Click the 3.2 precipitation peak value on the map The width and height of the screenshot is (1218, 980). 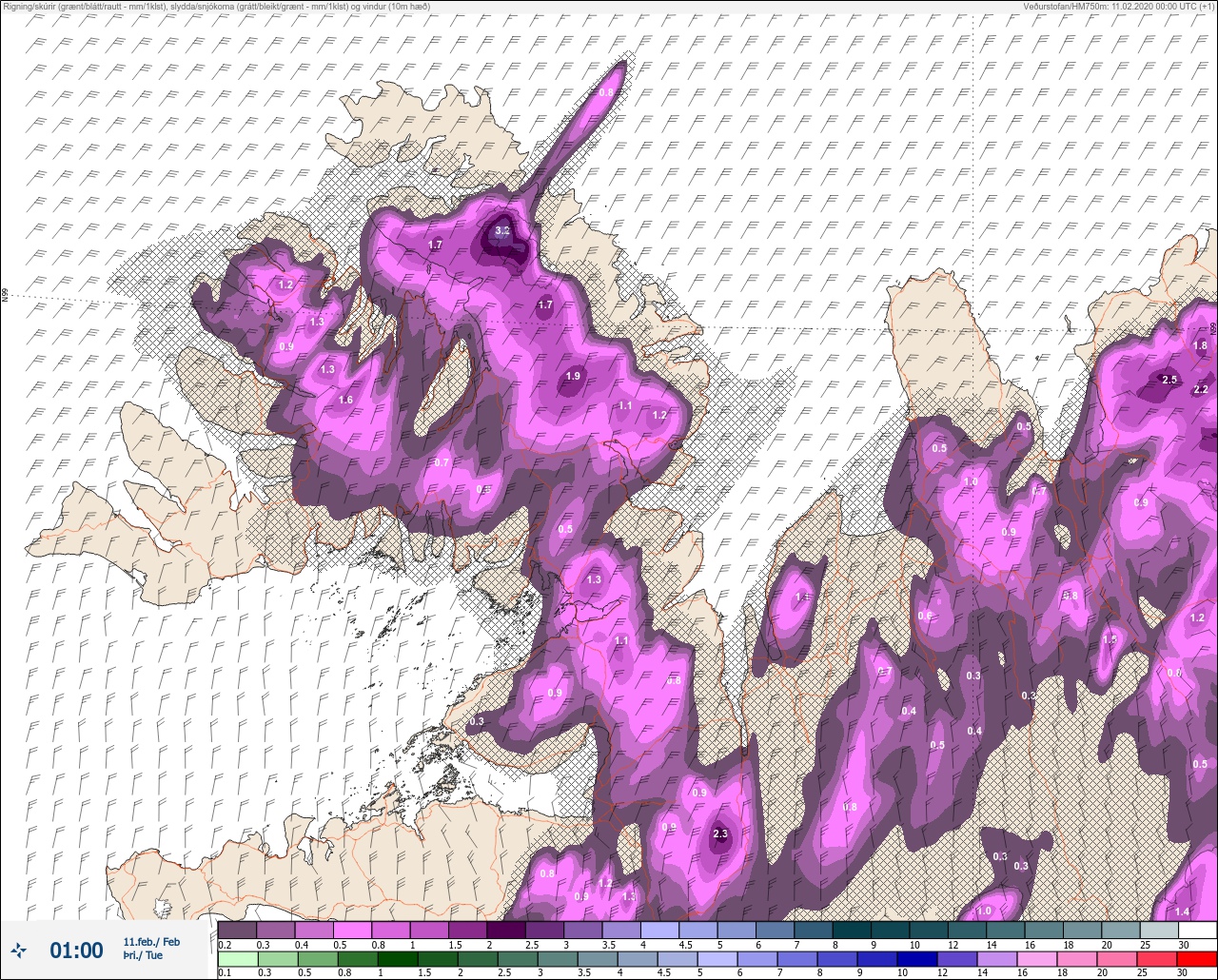(503, 230)
